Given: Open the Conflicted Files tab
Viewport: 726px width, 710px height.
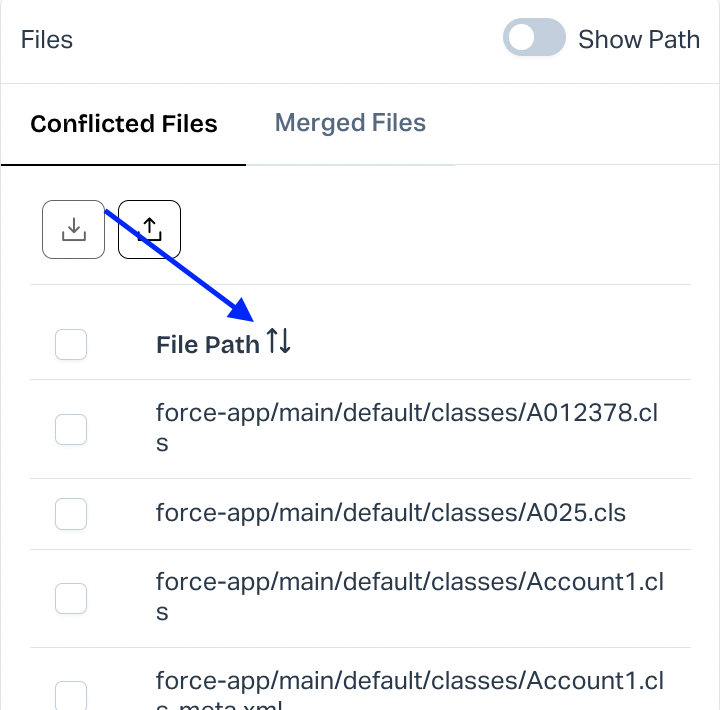Looking at the screenshot, I should [124, 125].
